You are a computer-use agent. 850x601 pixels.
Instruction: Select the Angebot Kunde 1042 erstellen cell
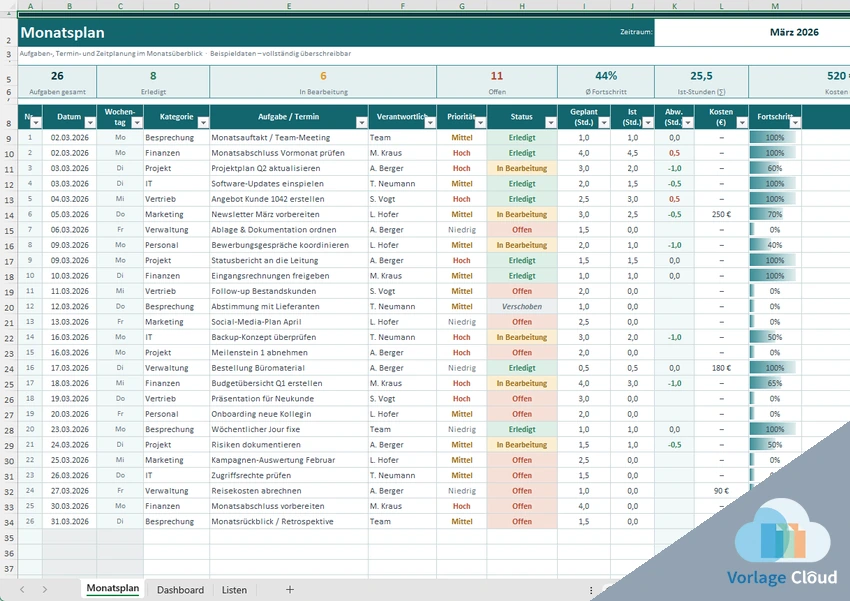[289, 199]
